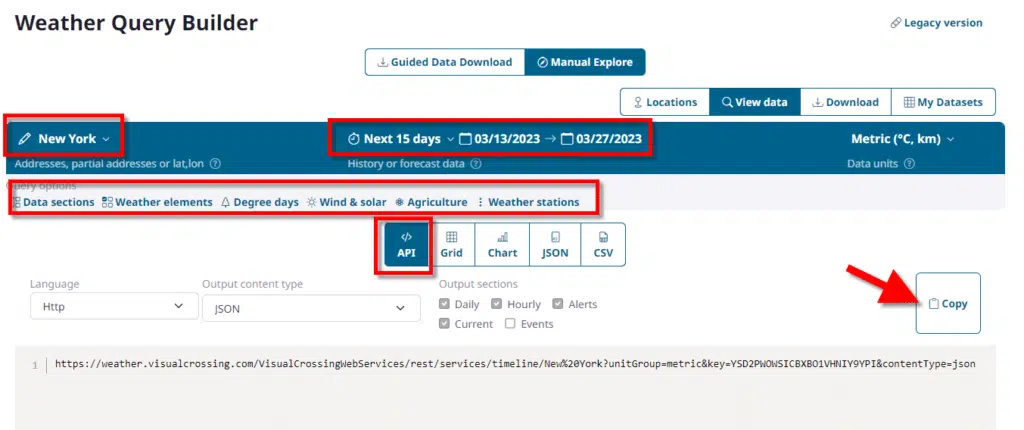Uncheck the Daily output section

446,304
